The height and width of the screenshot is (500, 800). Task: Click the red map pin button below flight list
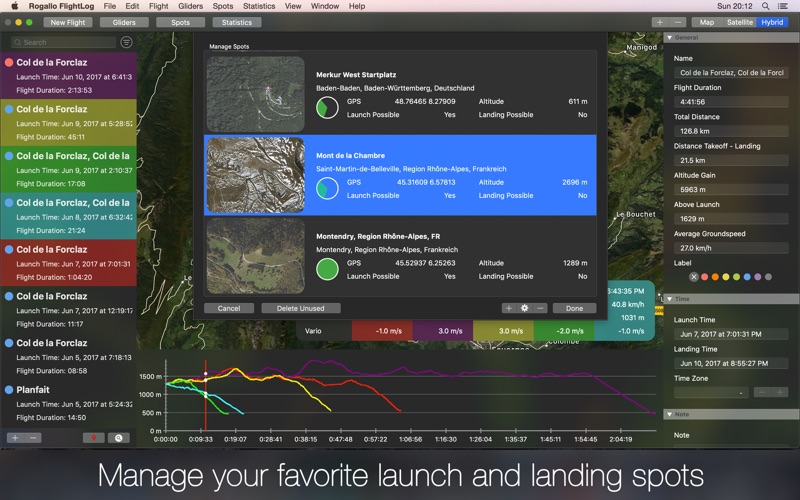(x=93, y=438)
